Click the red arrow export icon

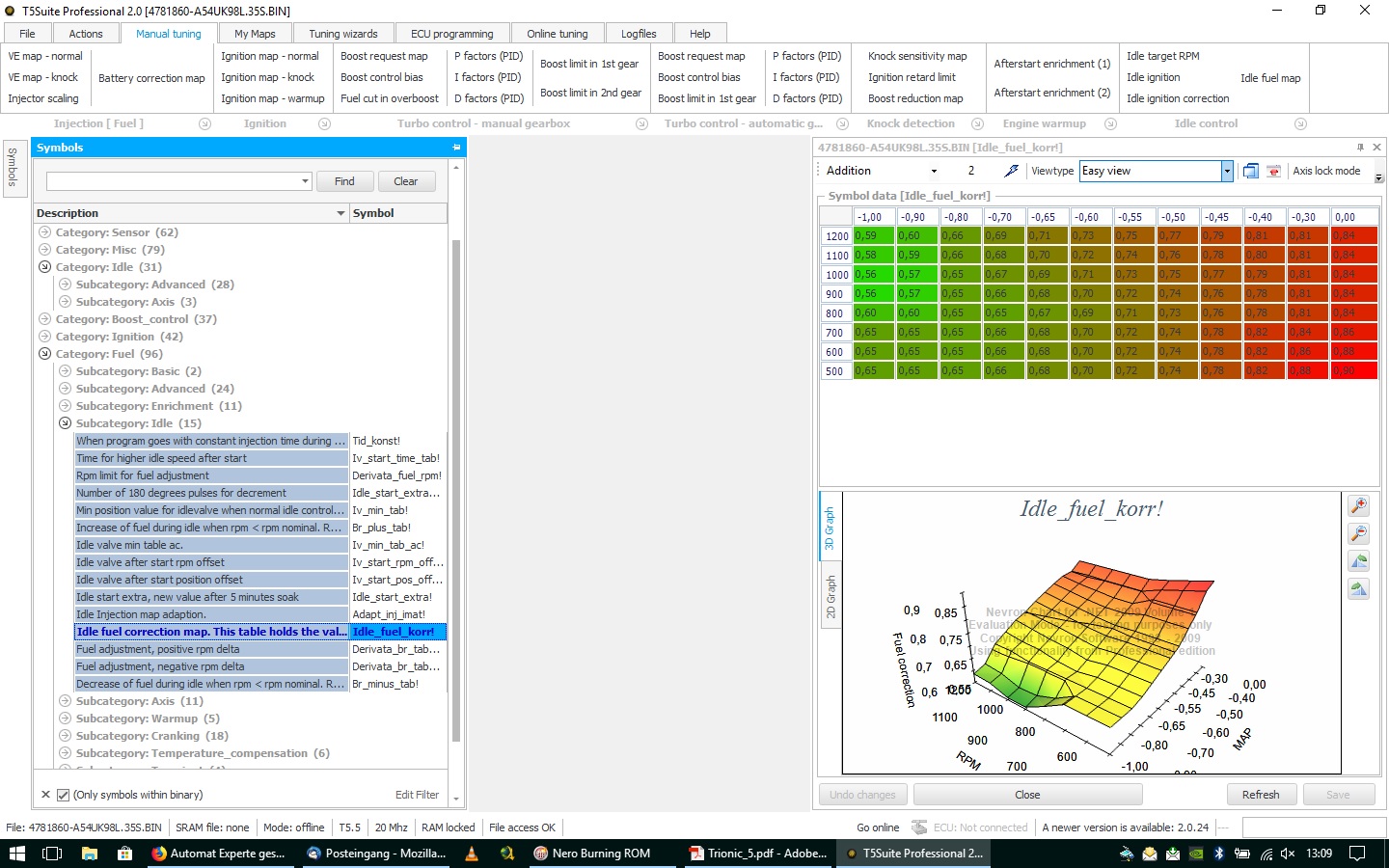[x=1274, y=171]
